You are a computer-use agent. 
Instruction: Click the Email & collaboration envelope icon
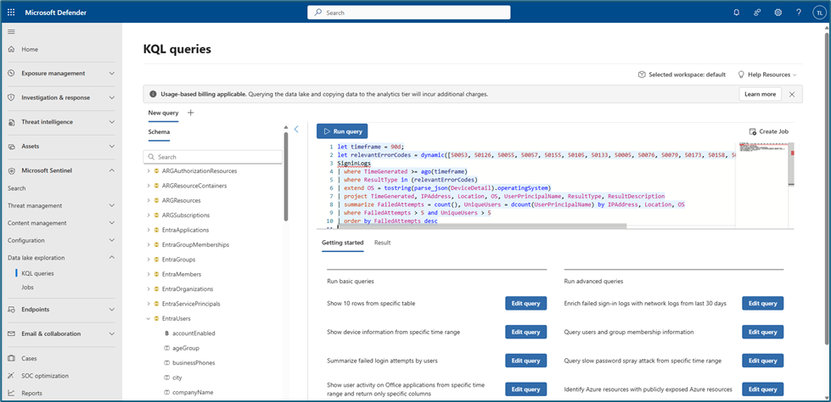[x=11, y=334]
